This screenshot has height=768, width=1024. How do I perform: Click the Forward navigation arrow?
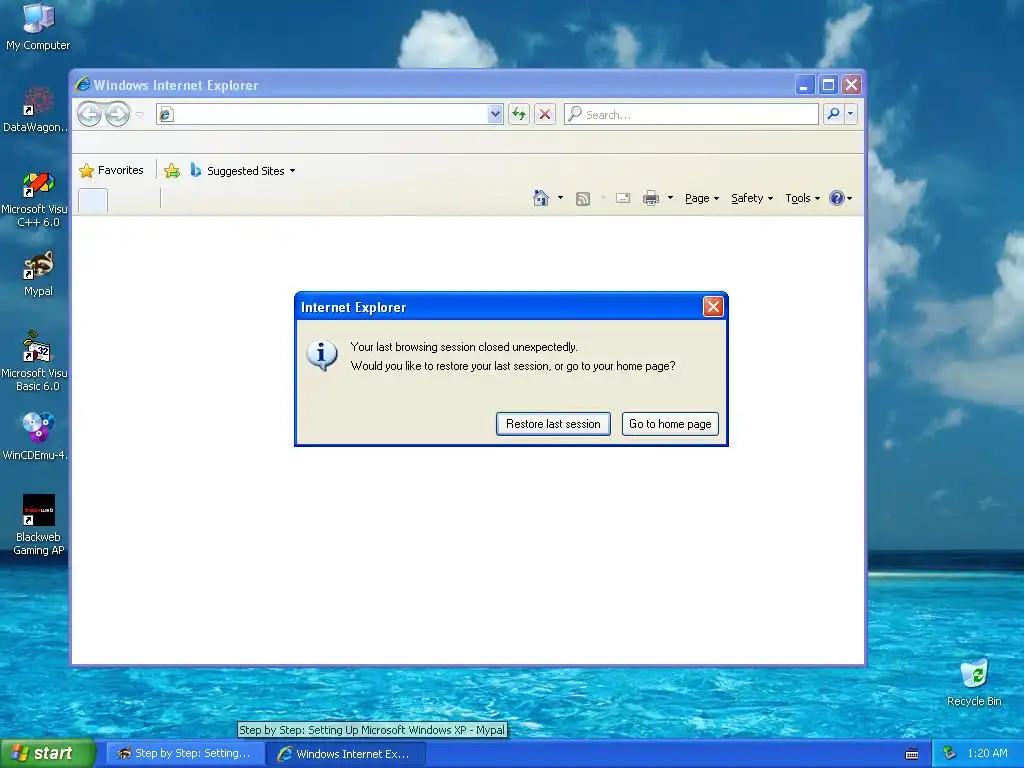118,114
